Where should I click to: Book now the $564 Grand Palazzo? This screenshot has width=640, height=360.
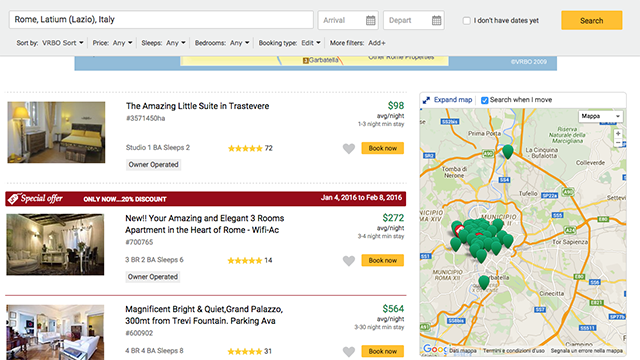[x=382, y=351]
